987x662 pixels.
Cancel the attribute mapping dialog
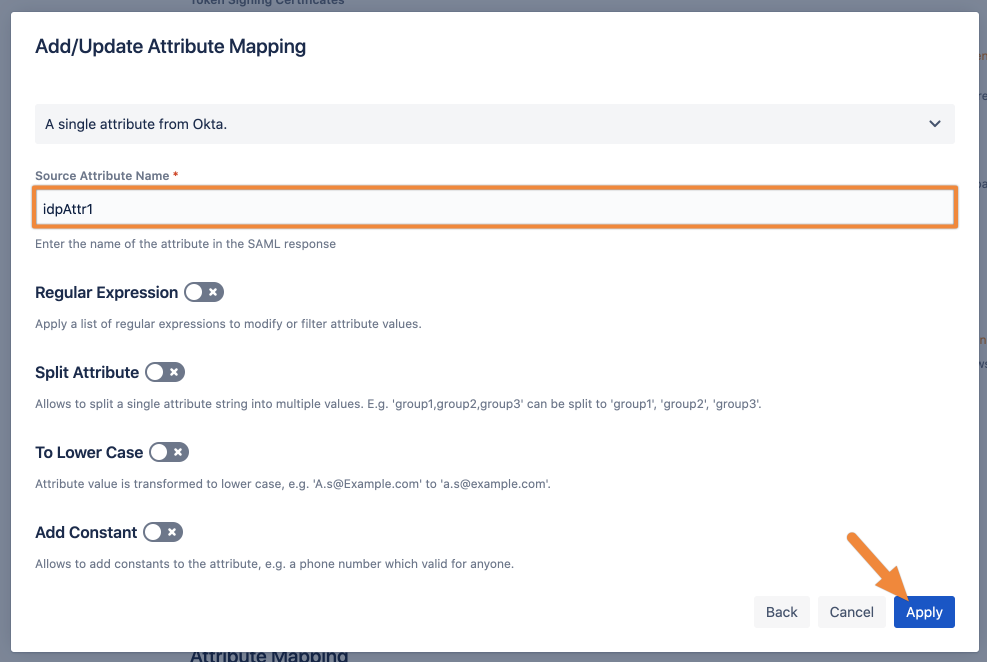pyautogui.click(x=851, y=612)
